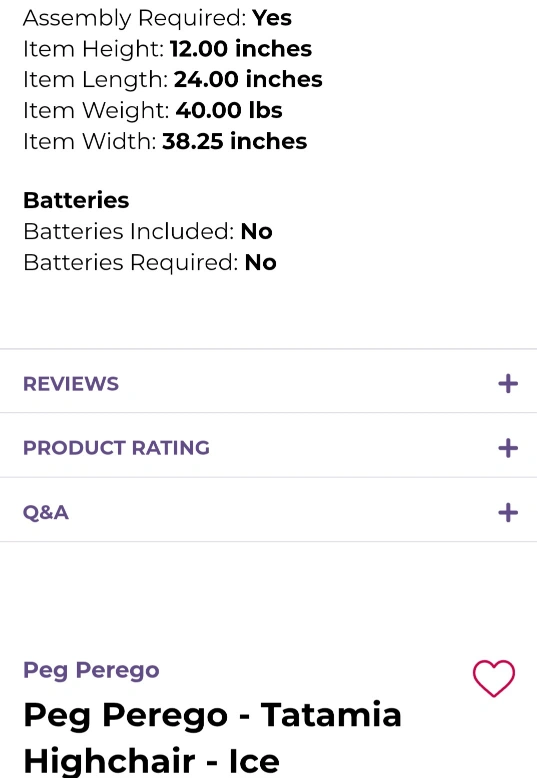Open the Peg Perego brand link
Viewport: 537px width, 778px height.
[x=91, y=670]
